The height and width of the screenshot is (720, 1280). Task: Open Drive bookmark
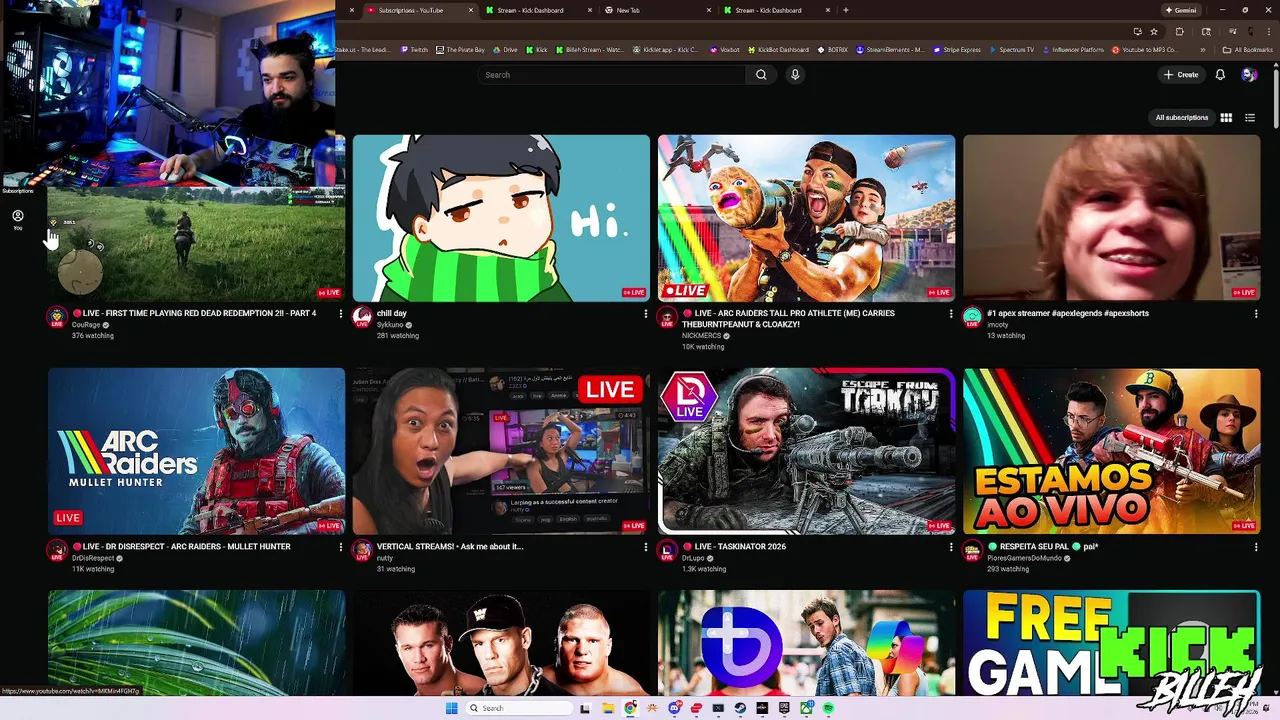pyautogui.click(x=505, y=49)
